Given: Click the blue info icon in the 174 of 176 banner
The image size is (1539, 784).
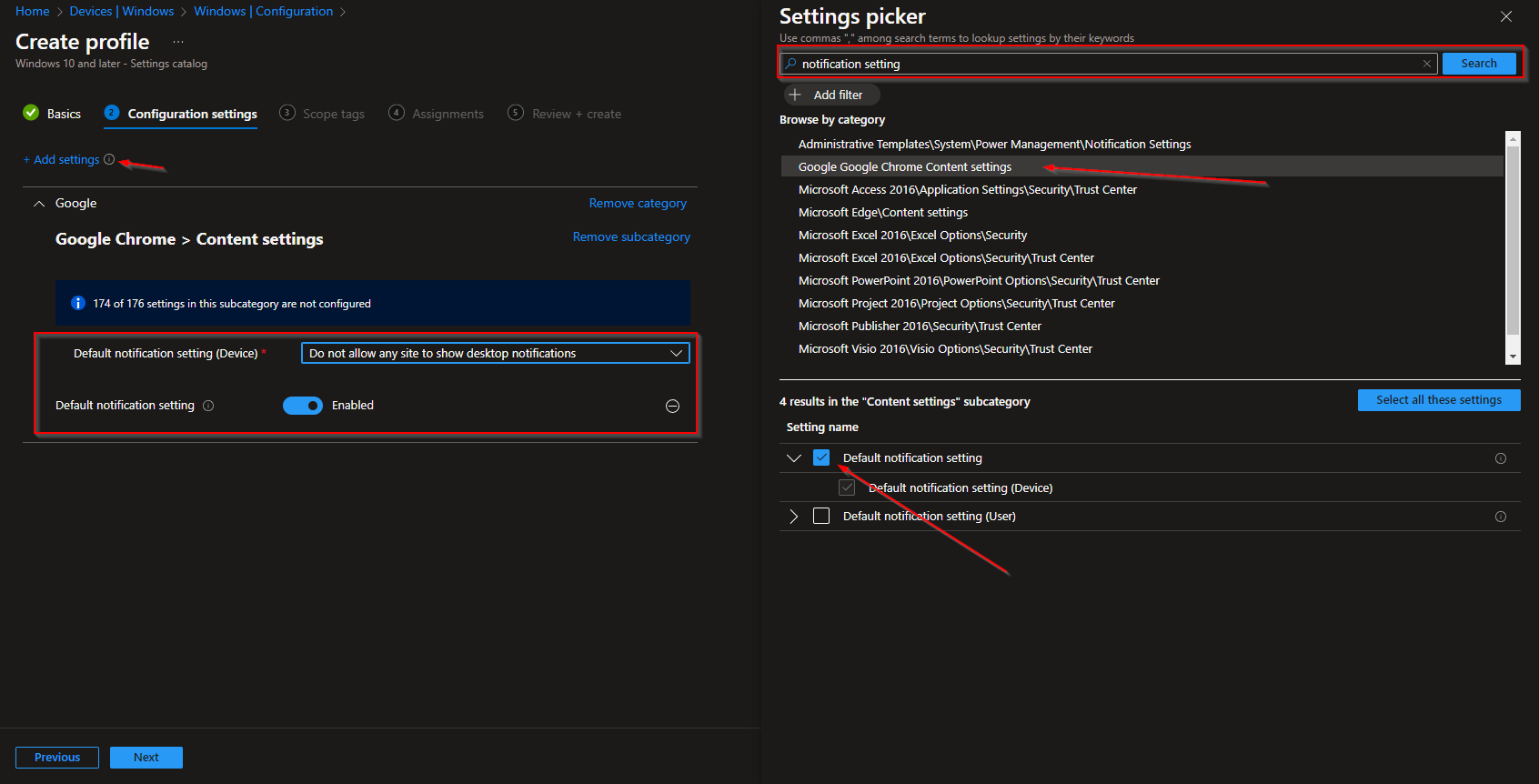Looking at the screenshot, I should [78, 303].
